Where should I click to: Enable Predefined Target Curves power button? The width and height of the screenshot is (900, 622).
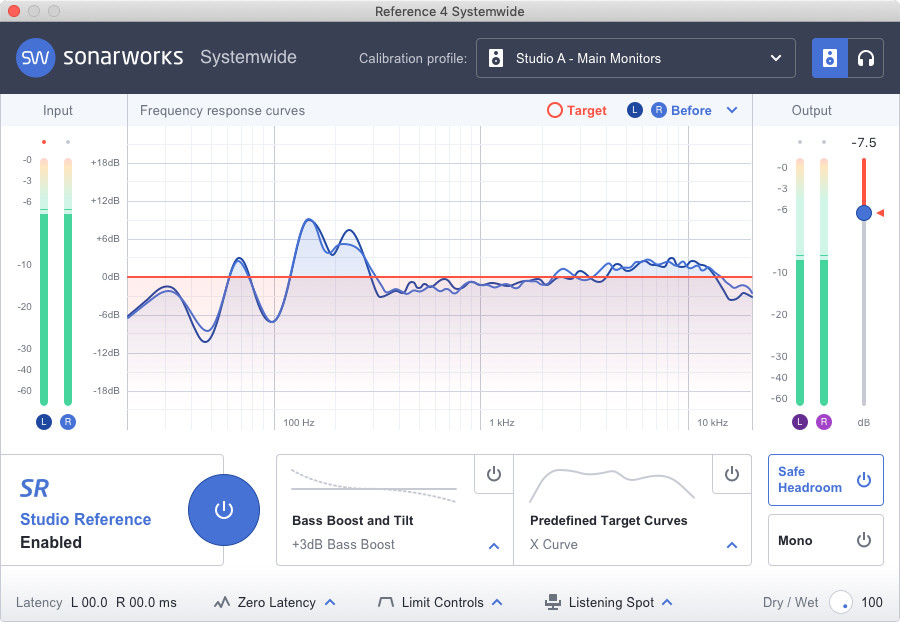pyautogui.click(x=731, y=474)
